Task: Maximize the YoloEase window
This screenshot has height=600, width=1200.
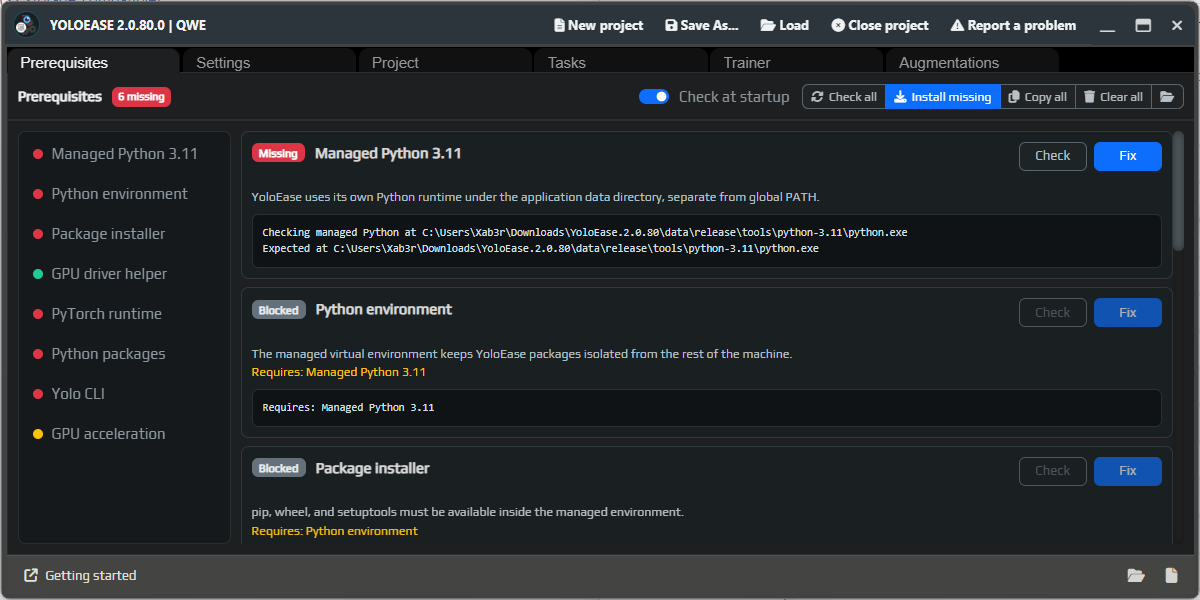Action: click(1143, 25)
